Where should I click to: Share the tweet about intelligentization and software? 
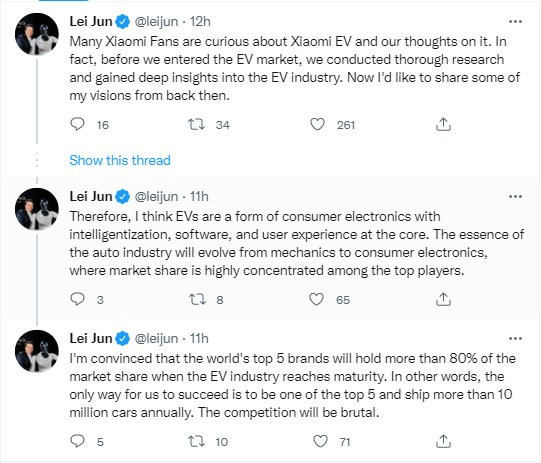(443, 299)
